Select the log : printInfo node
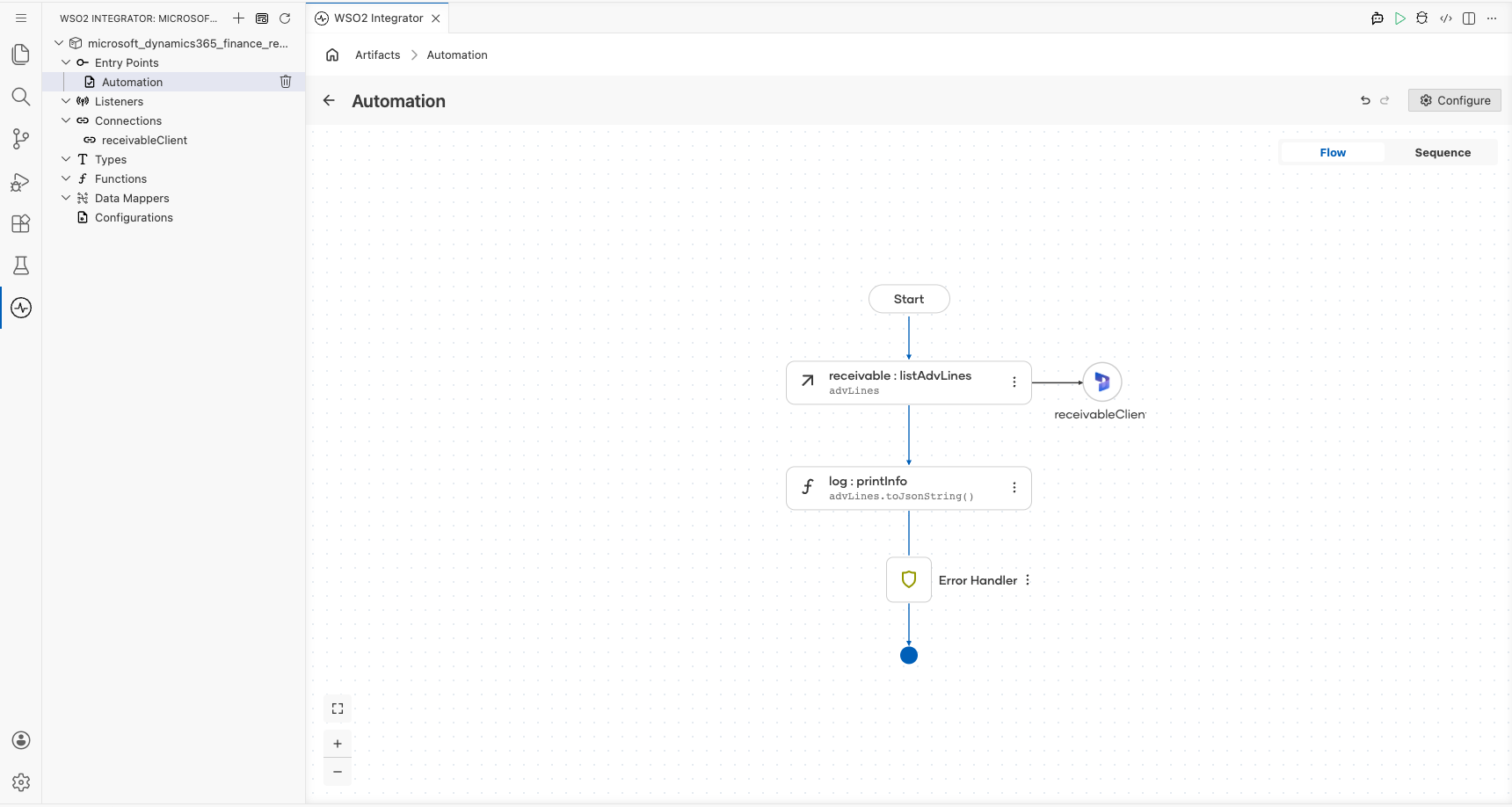The height and width of the screenshot is (807, 1512). point(909,488)
